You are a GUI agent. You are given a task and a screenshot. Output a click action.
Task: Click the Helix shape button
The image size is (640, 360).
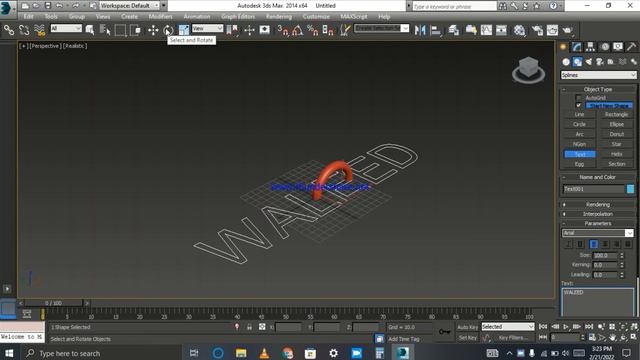click(616, 154)
